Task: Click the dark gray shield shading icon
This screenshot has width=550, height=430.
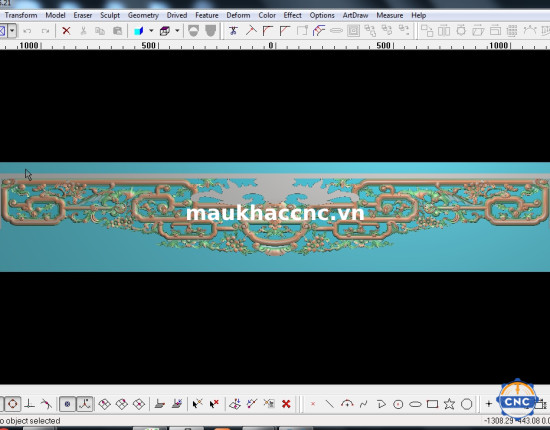Action: coord(210,31)
